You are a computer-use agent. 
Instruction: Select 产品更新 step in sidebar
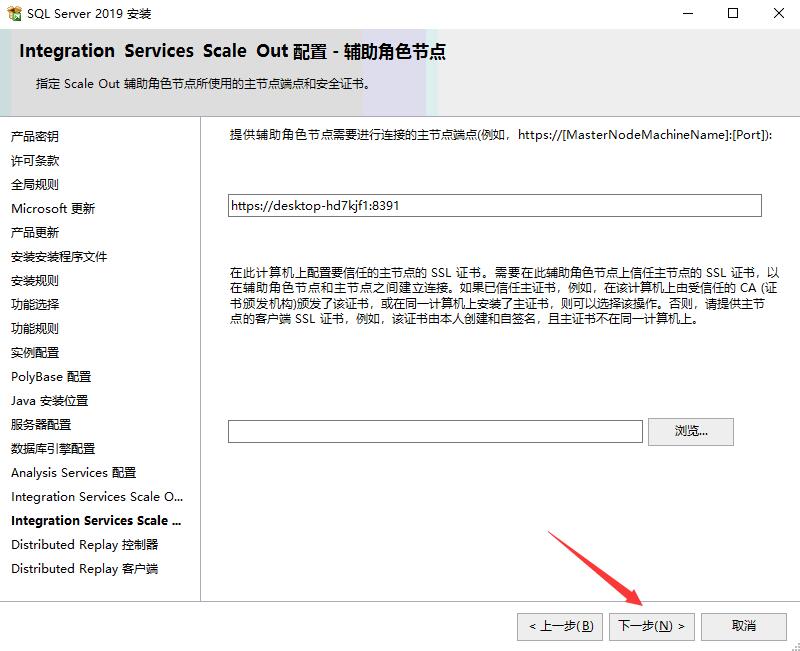pos(35,233)
